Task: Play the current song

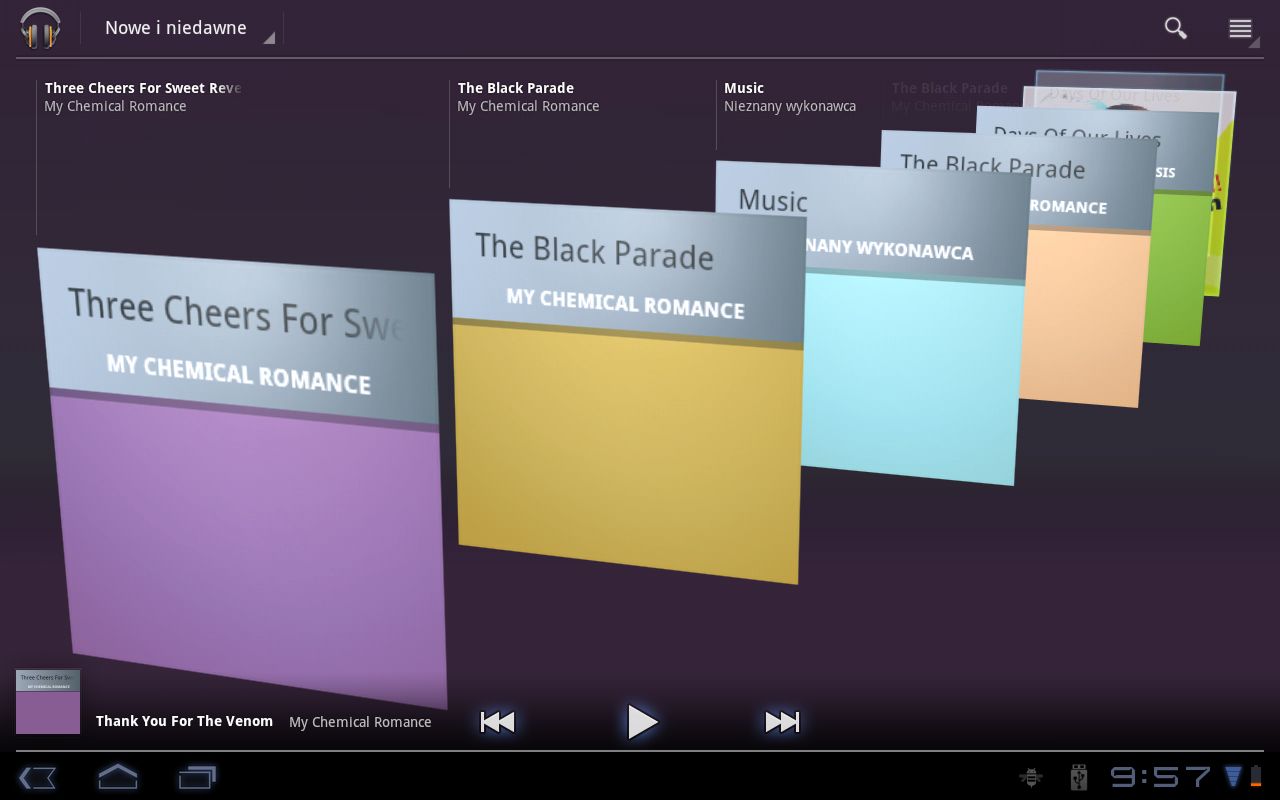Action: [x=642, y=722]
